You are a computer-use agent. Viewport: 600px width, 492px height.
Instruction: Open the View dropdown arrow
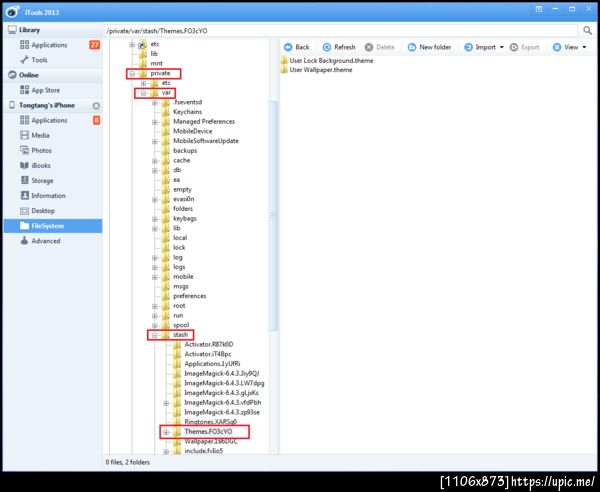[x=584, y=47]
